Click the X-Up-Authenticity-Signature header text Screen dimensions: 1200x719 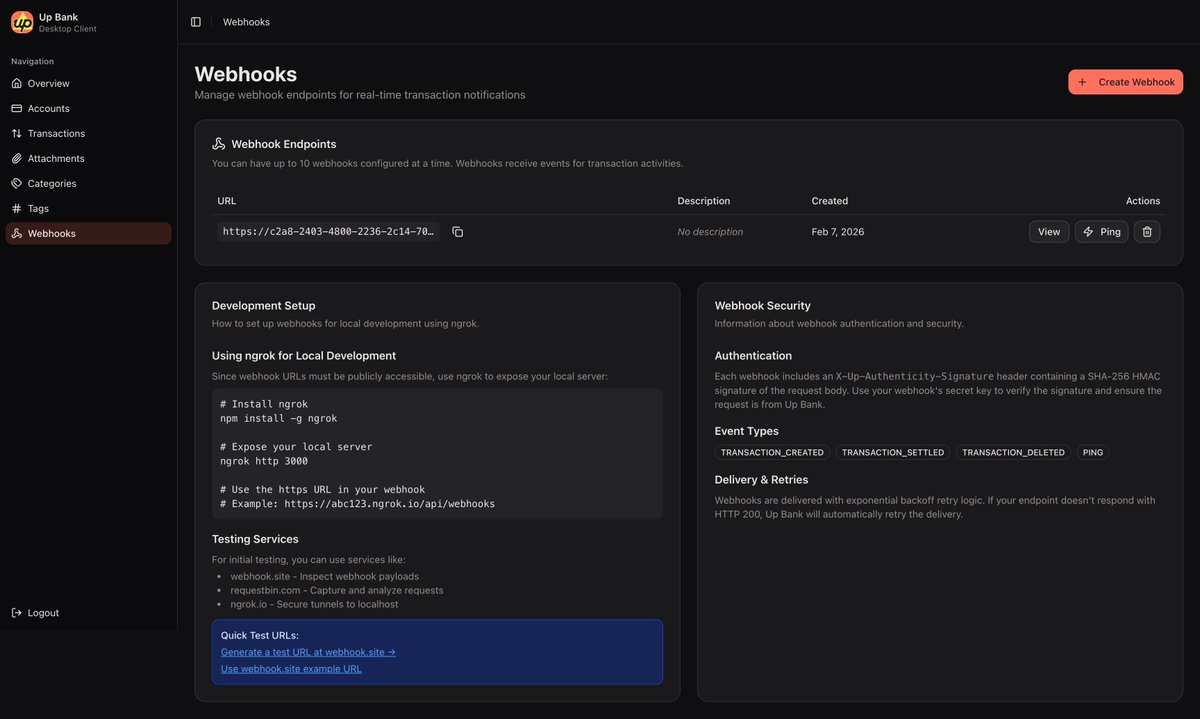point(915,377)
